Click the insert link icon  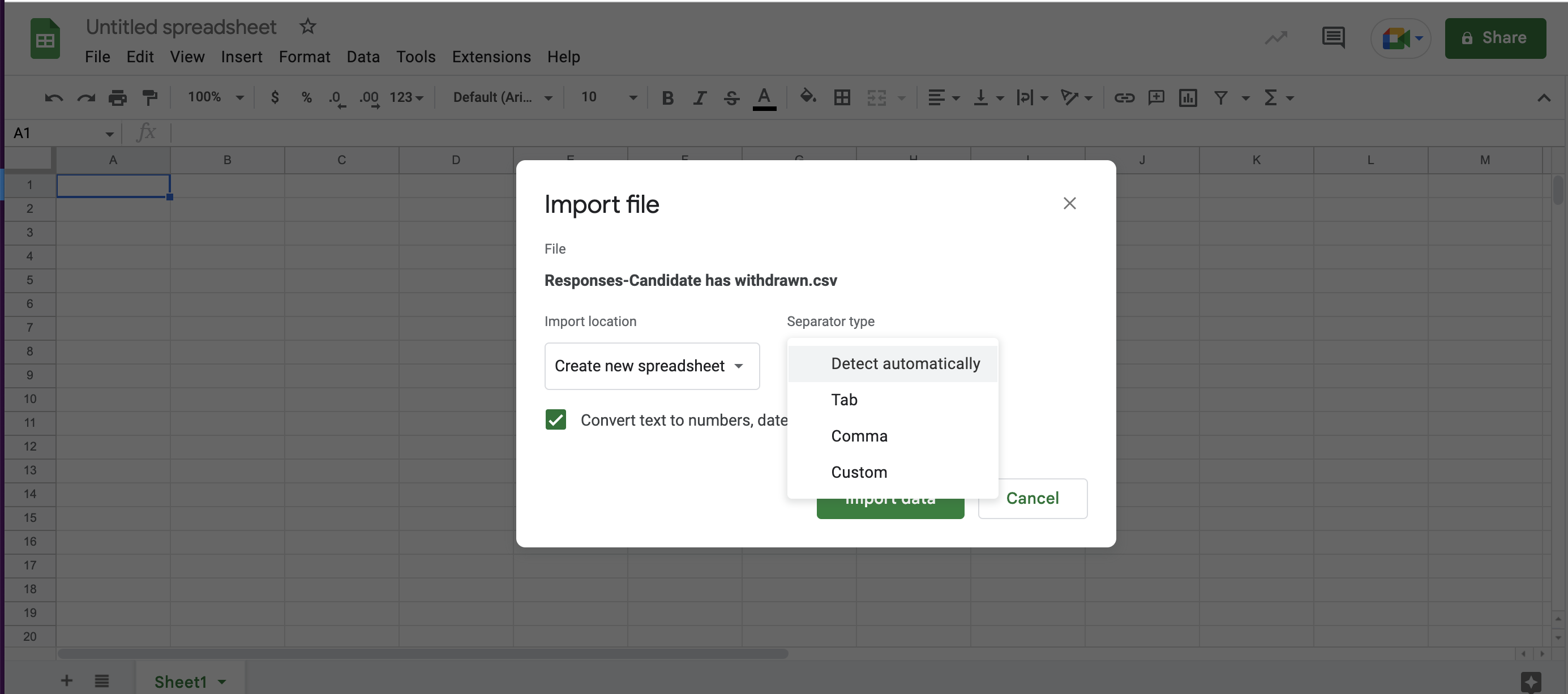[1124, 97]
